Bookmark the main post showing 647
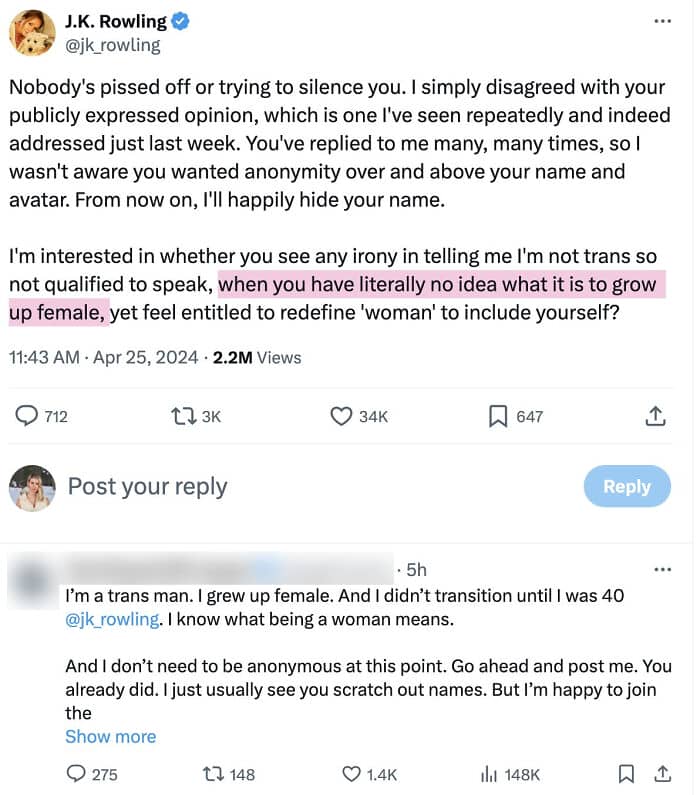This screenshot has height=795, width=700. pos(498,416)
